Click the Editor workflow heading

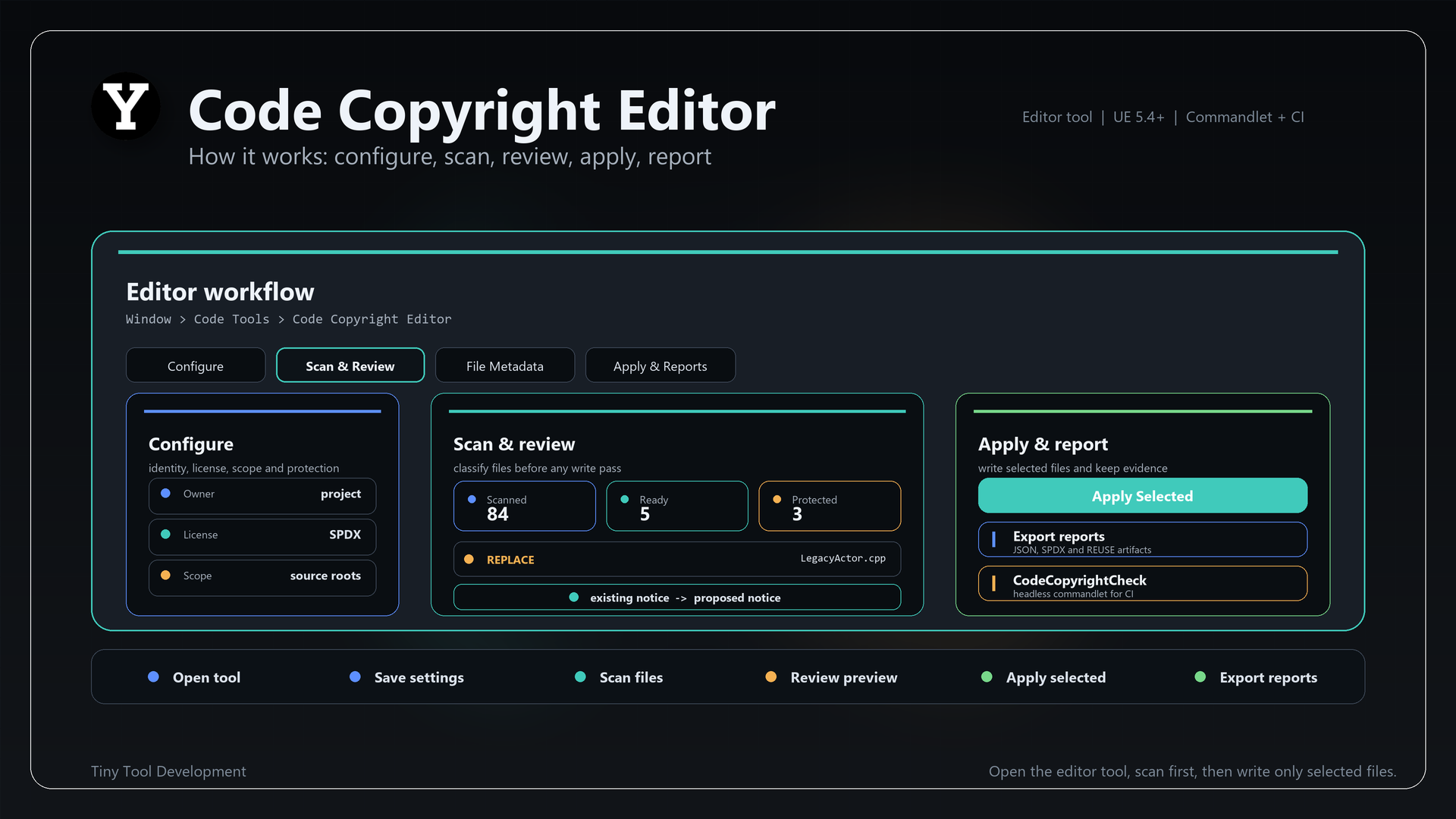click(220, 292)
